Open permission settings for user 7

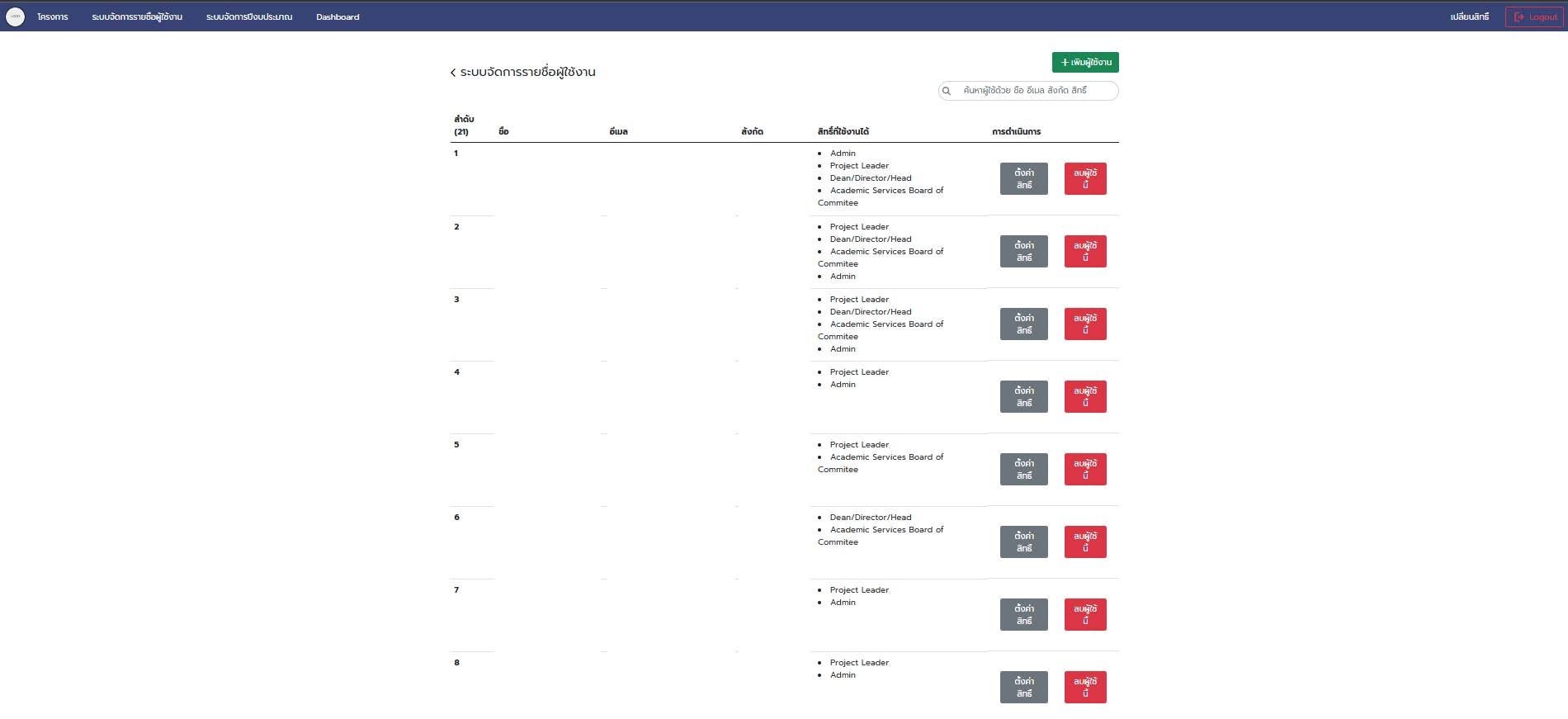pos(1023,614)
